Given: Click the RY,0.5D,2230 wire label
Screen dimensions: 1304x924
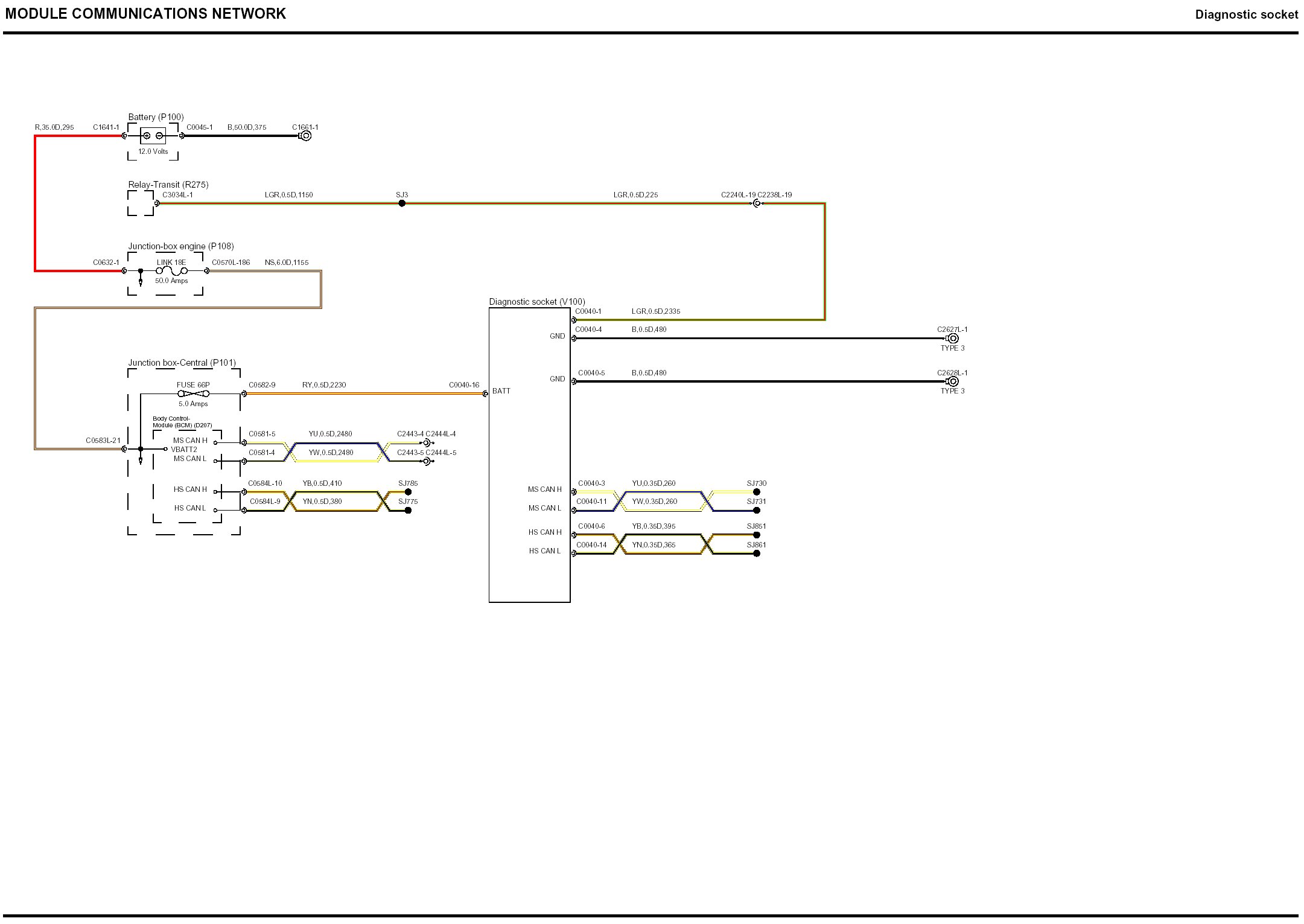Looking at the screenshot, I should tap(324, 385).
